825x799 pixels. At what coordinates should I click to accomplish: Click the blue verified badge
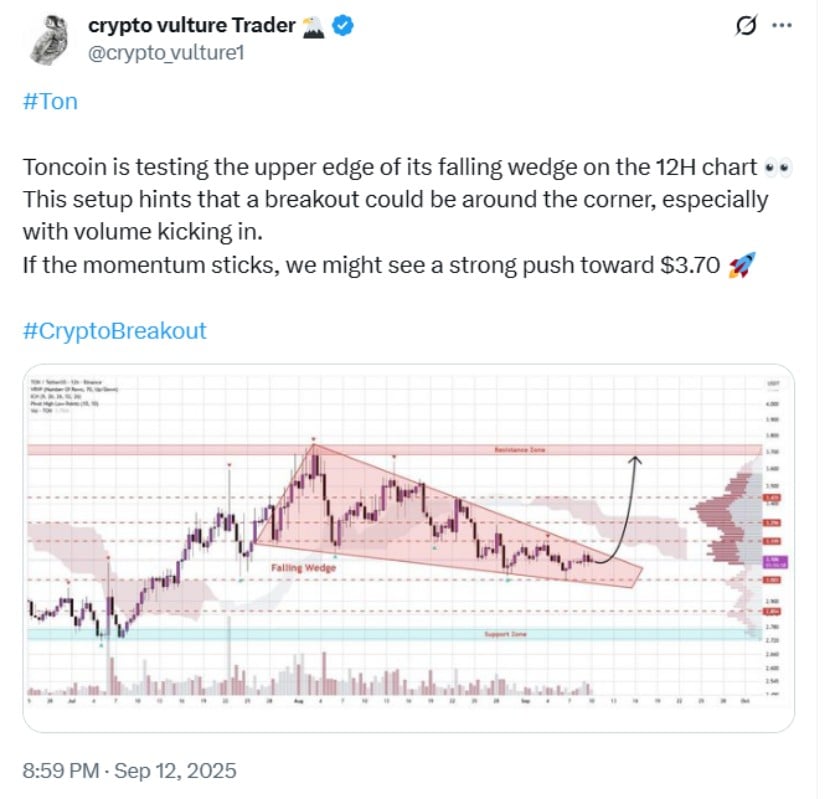click(x=343, y=25)
